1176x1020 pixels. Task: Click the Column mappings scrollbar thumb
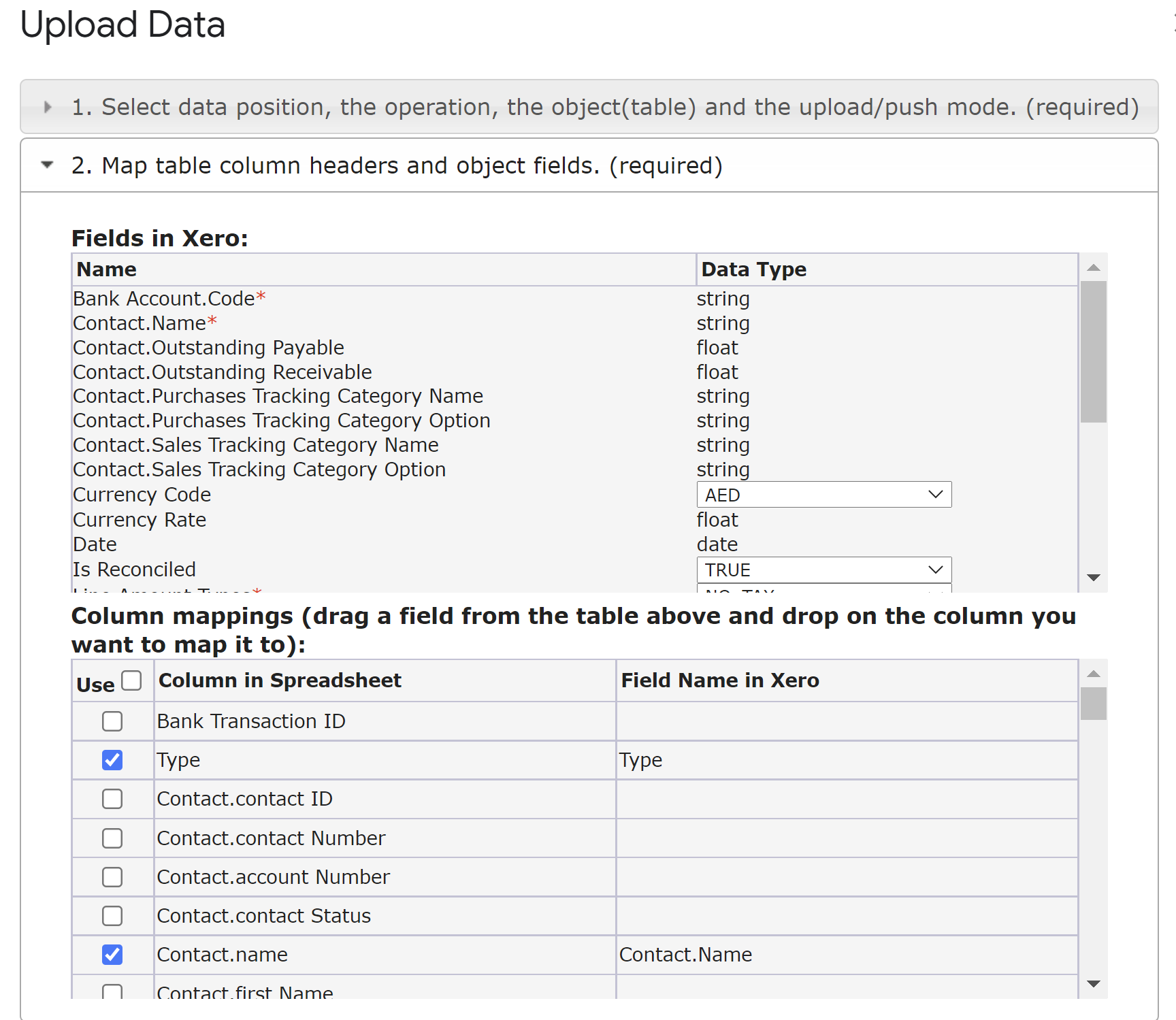1094,704
